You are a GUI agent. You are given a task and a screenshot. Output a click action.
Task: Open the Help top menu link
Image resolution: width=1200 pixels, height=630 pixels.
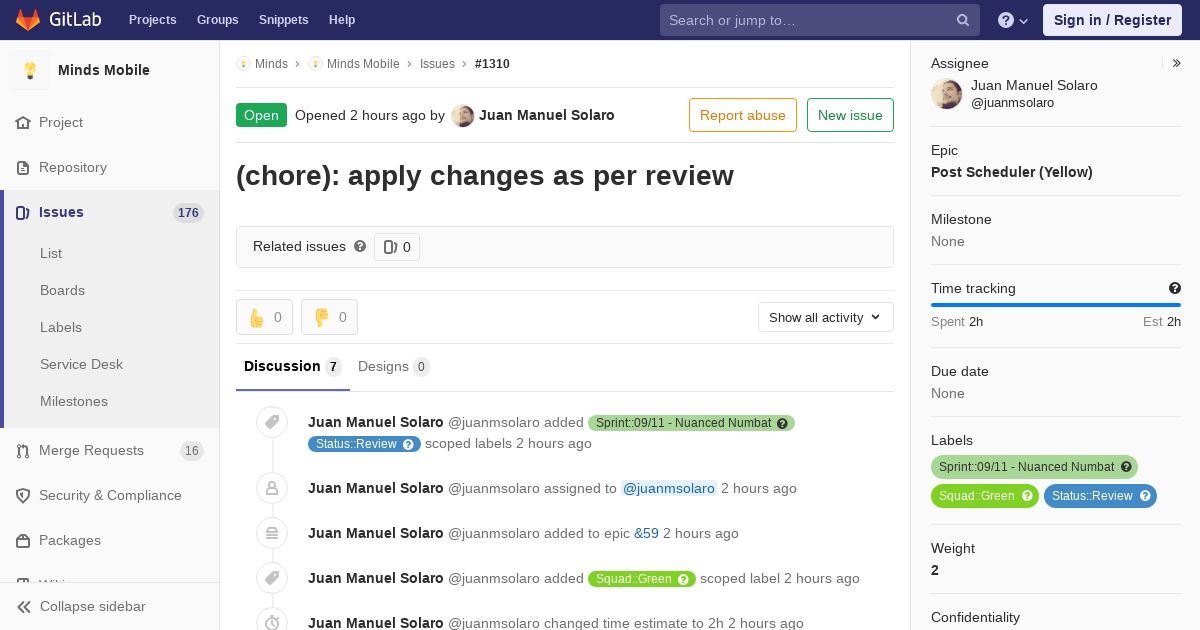pos(342,20)
